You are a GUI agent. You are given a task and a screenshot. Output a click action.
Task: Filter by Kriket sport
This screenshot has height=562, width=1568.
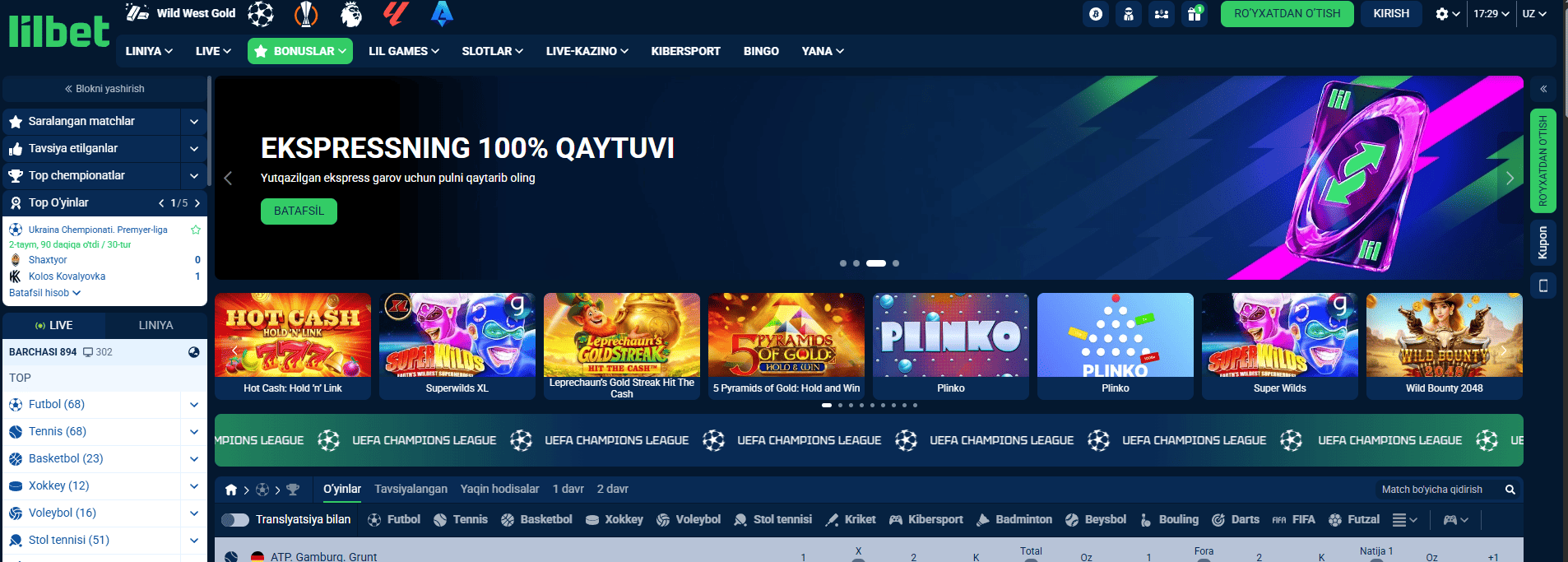coord(851,520)
